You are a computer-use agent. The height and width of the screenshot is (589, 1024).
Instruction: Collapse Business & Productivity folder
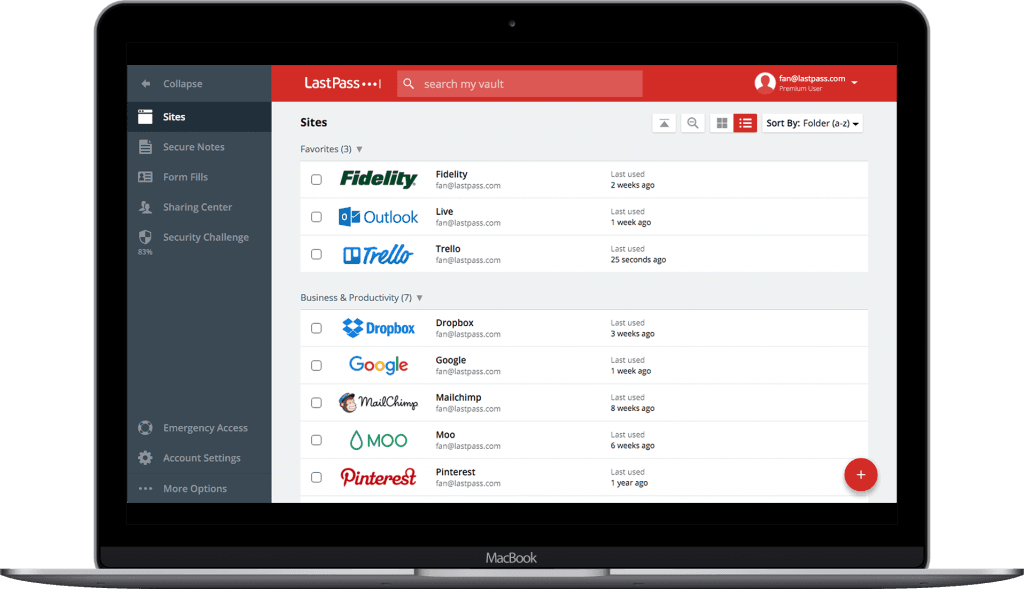pyautogui.click(x=419, y=298)
